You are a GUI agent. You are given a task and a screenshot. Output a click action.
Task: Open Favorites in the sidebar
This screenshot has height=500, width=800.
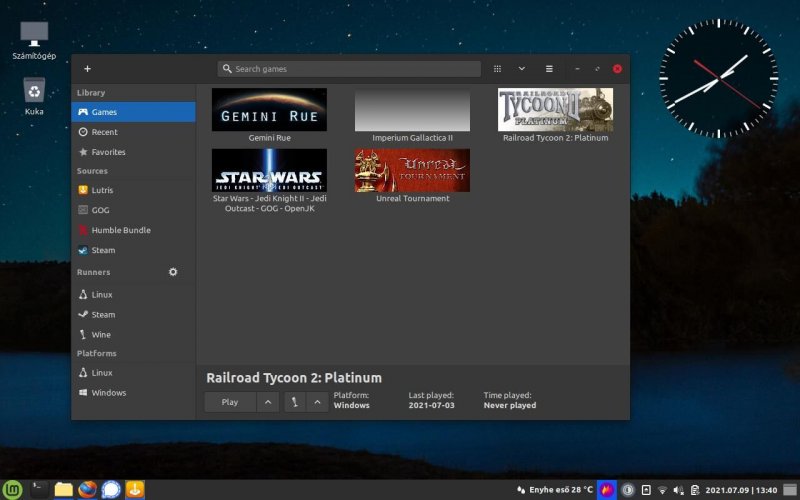tap(133, 152)
